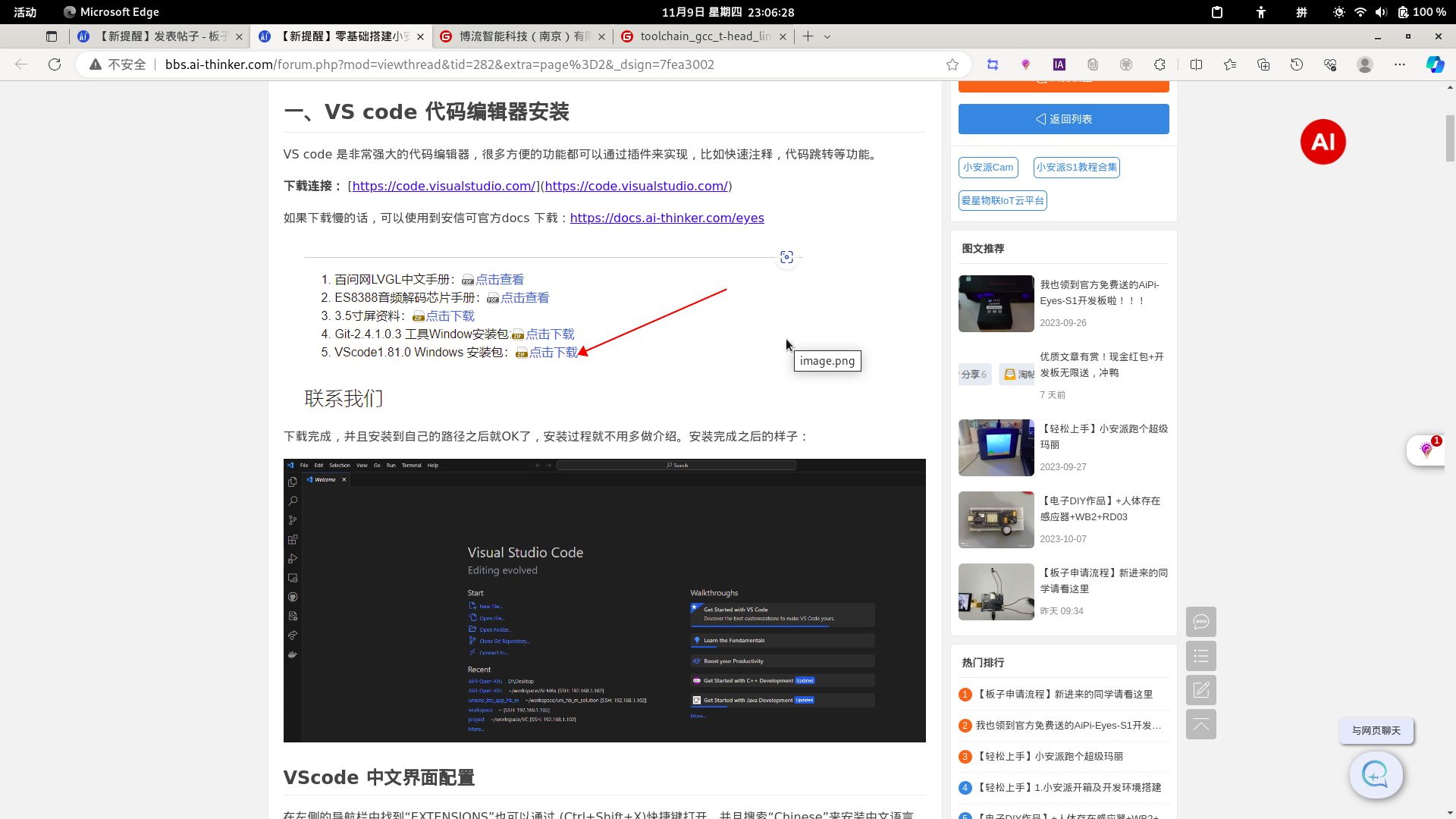Open browser History clock icon
This screenshot has width=1456, height=819.
pos(1297,64)
